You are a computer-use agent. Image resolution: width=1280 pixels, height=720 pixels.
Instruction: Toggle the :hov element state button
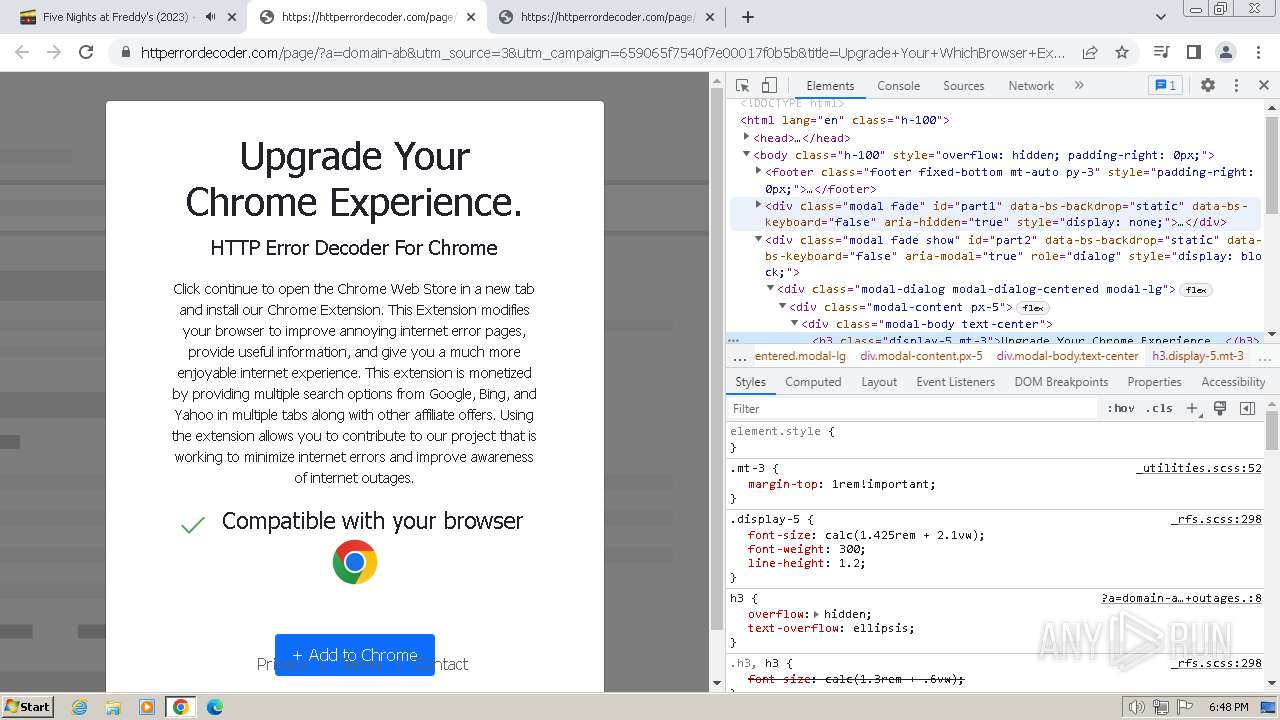point(1121,408)
